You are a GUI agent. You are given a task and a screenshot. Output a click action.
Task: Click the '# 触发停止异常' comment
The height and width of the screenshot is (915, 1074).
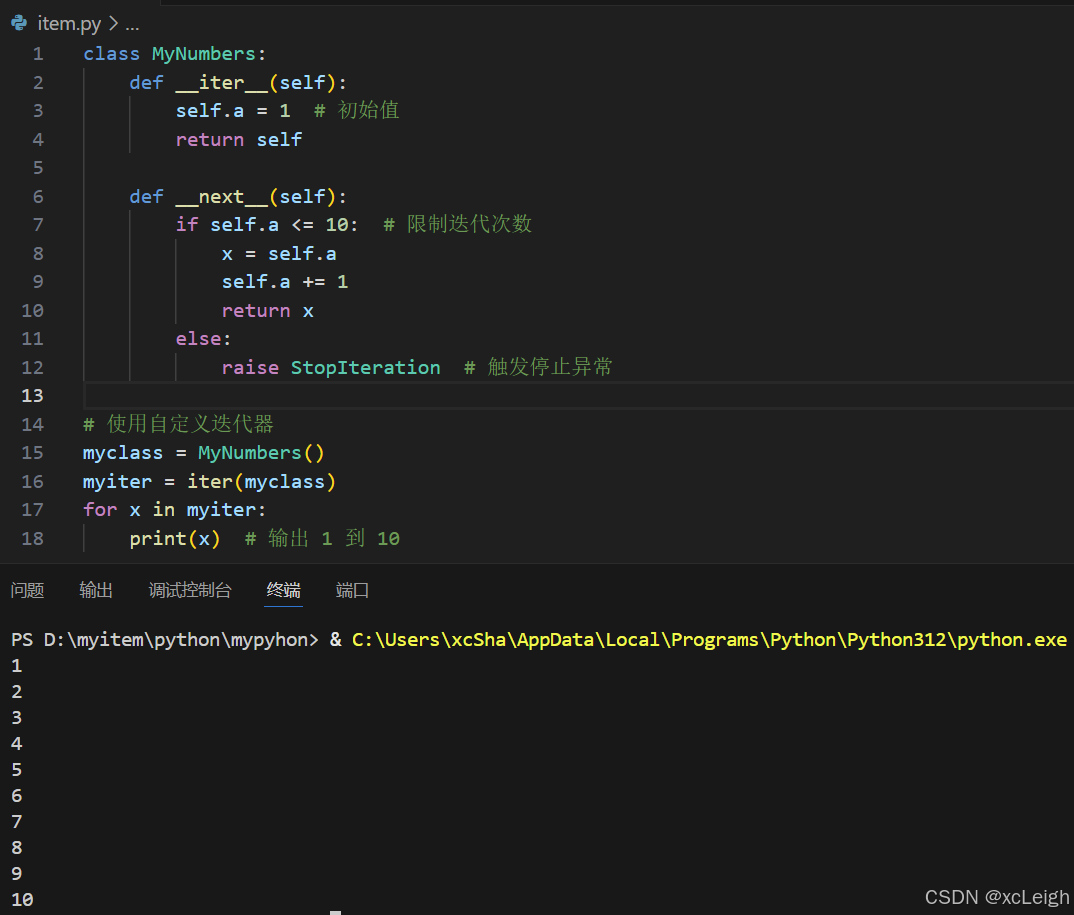click(538, 368)
